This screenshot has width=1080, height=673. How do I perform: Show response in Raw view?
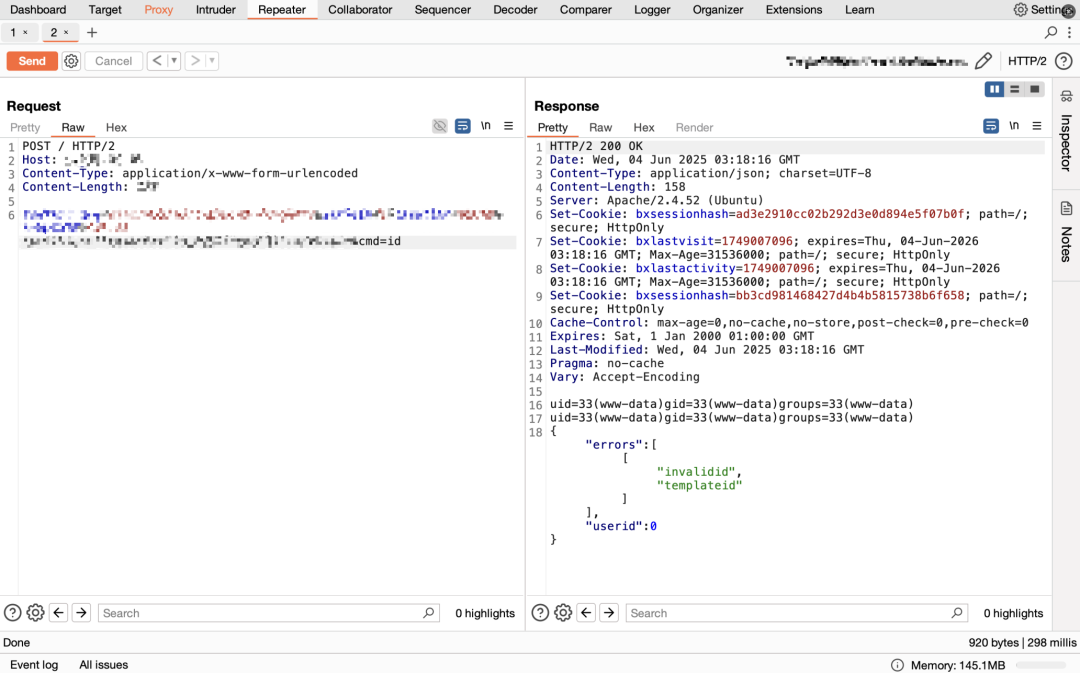coord(601,127)
